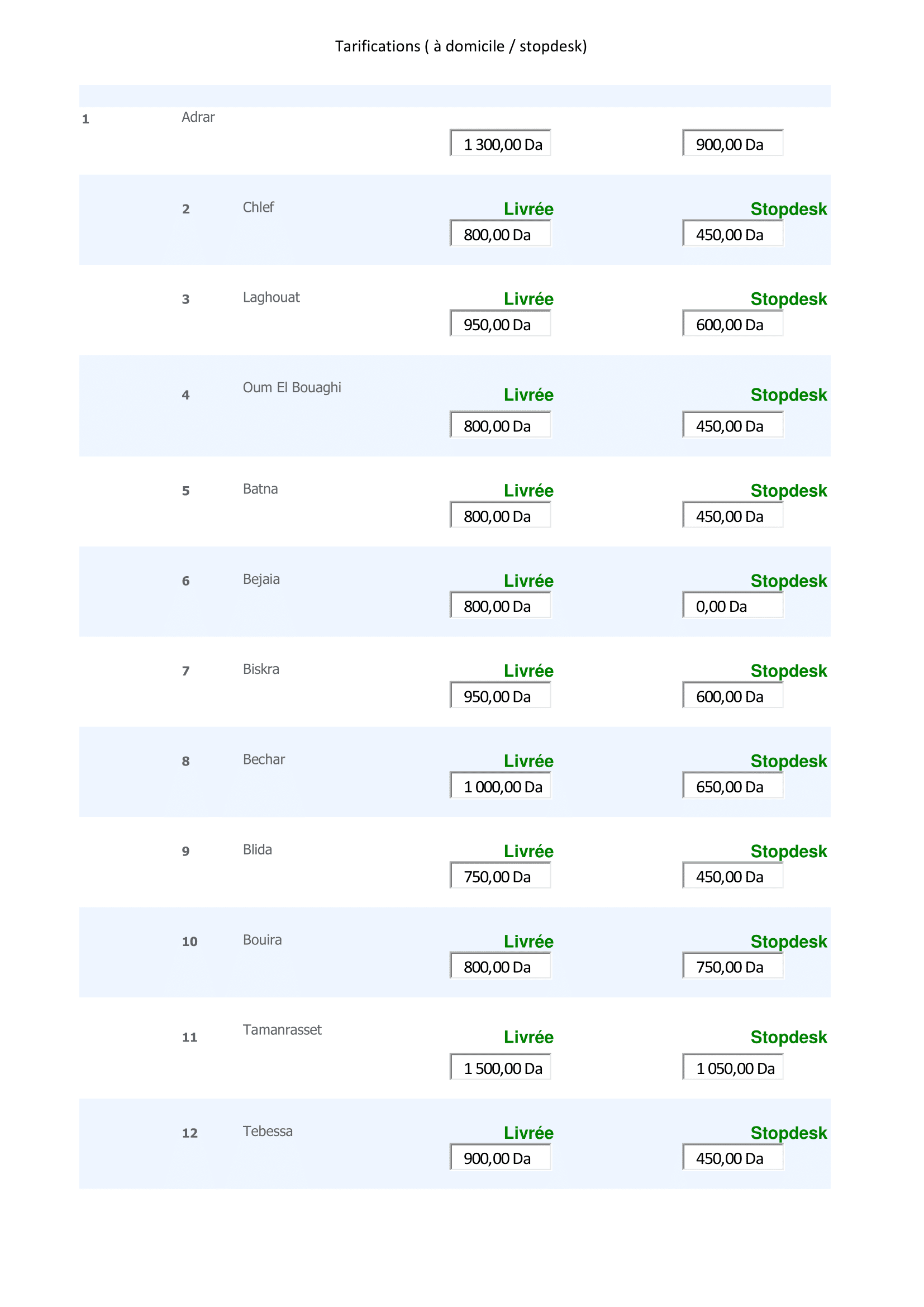Click Adrar home delivery price field

[500, 143]
